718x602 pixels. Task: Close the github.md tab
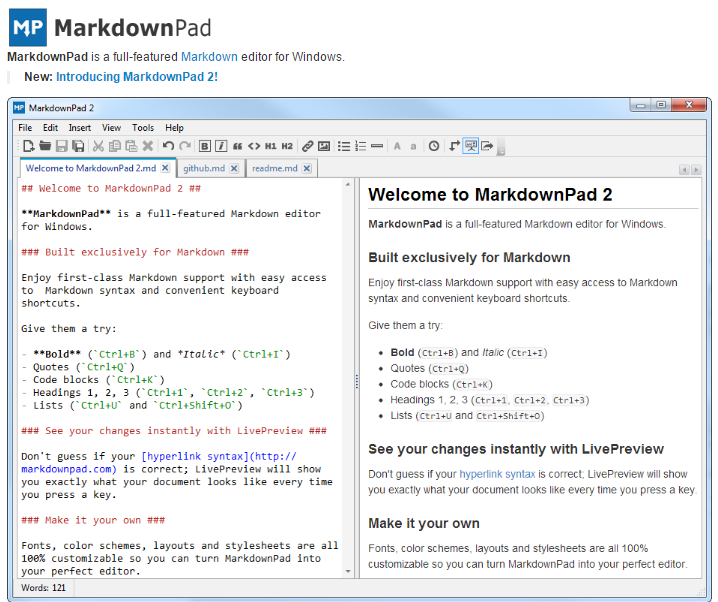(234, 168)
